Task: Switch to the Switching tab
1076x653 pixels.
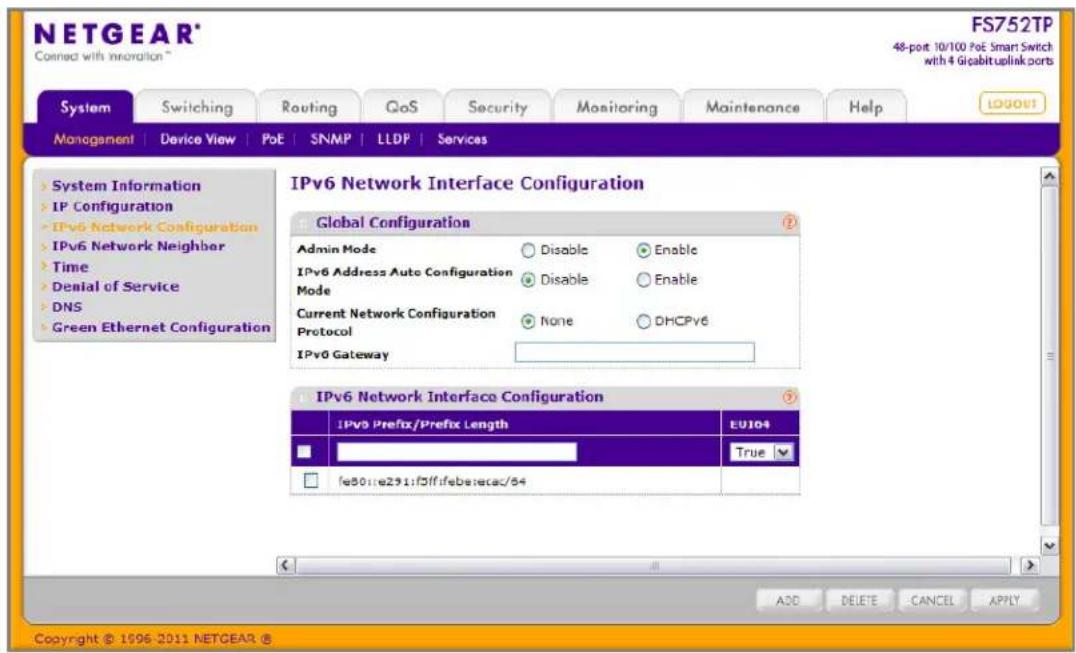Action: (197, 107)
